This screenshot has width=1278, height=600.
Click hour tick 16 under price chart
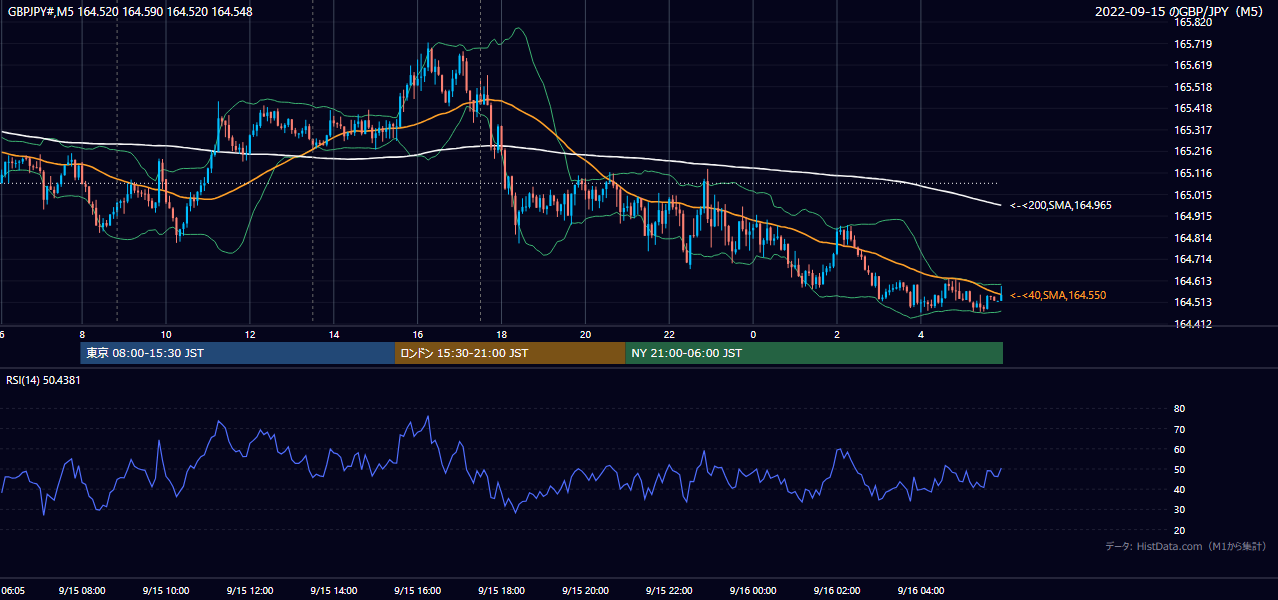coord(418,335)
